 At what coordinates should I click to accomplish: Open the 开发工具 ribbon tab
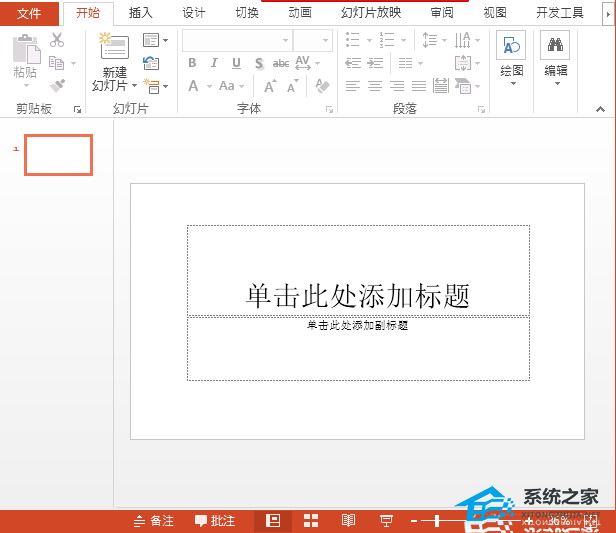(559, 13)
